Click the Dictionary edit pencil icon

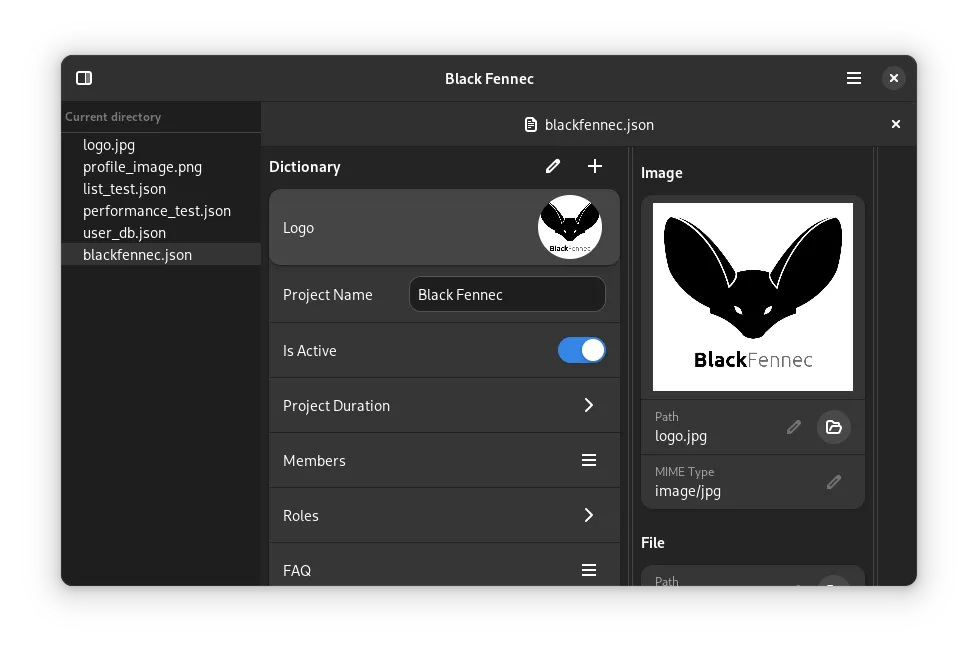[553, 166]
